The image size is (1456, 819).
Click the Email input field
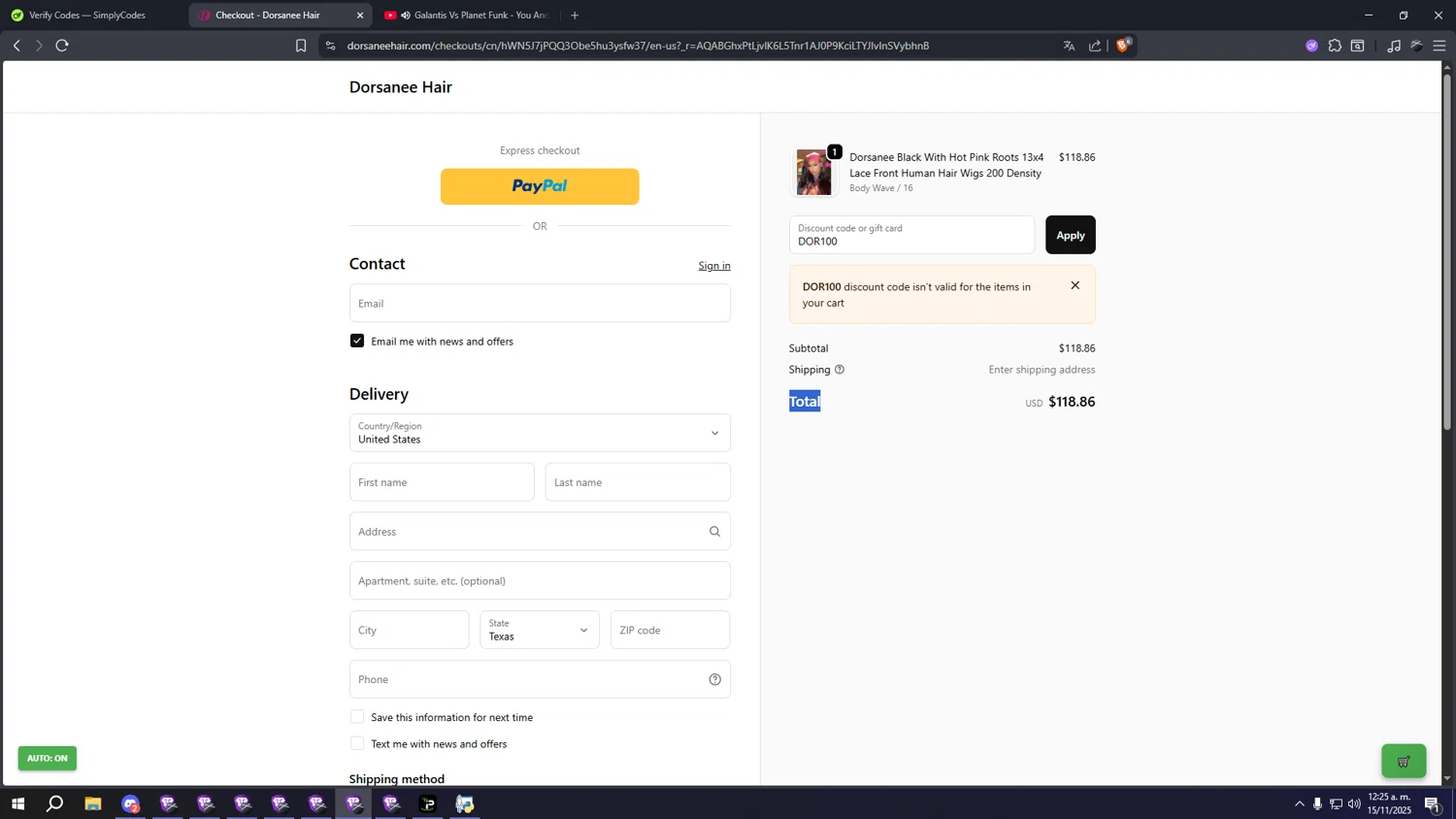coord(540,303)
